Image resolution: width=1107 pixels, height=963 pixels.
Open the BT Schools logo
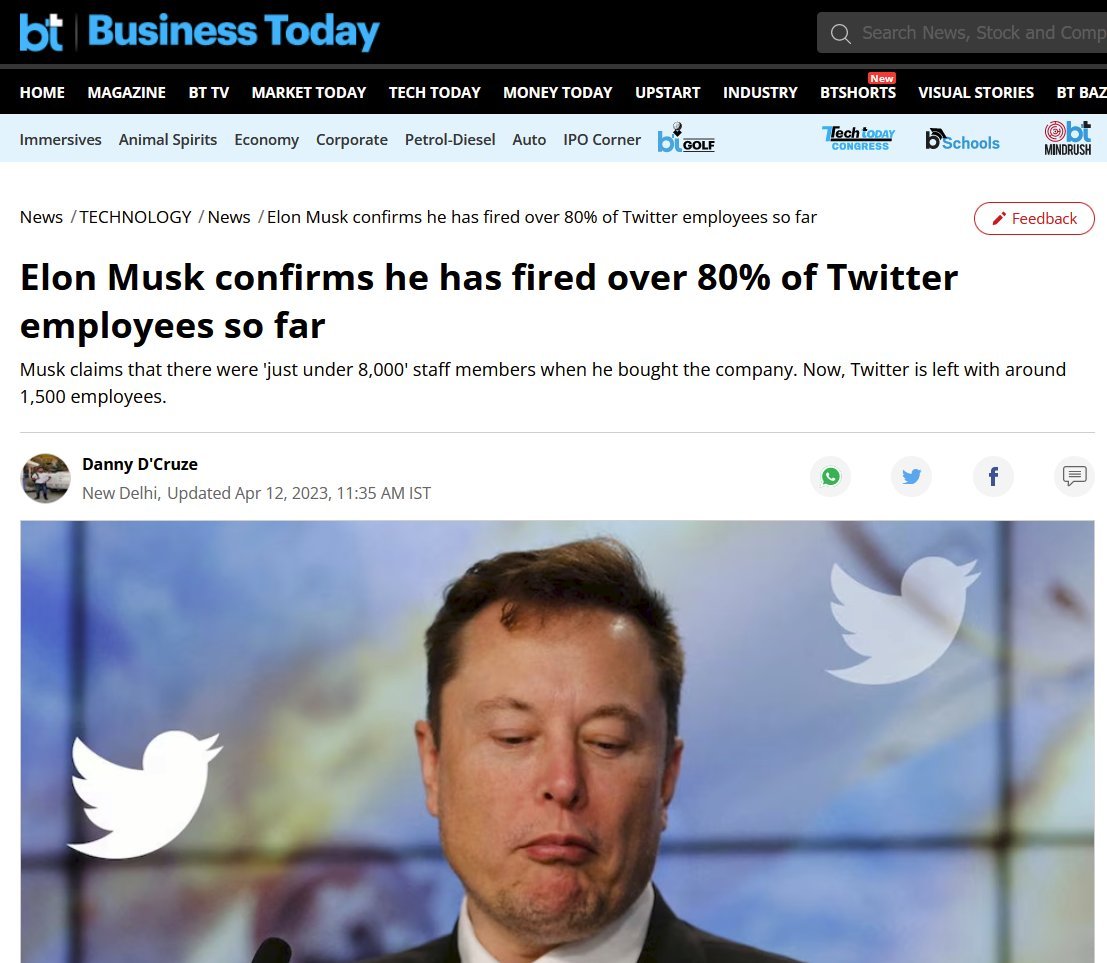tap(962, 140)
